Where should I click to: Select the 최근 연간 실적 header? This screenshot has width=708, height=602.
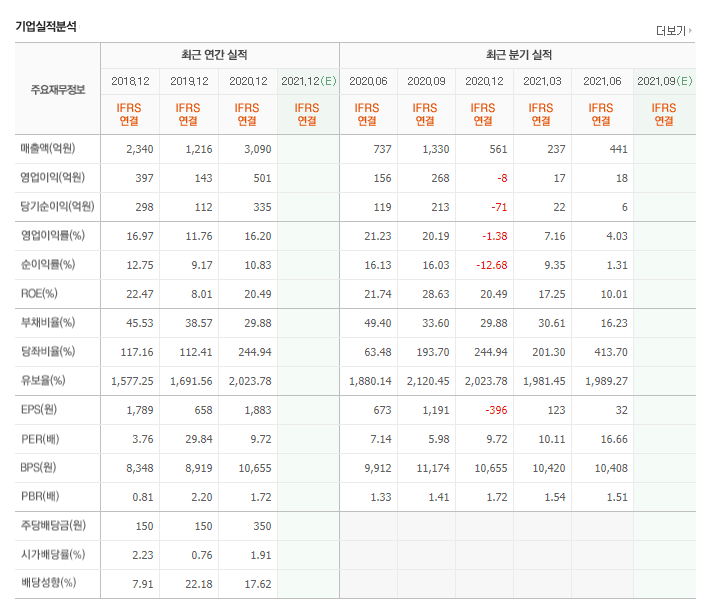(214, 55)
